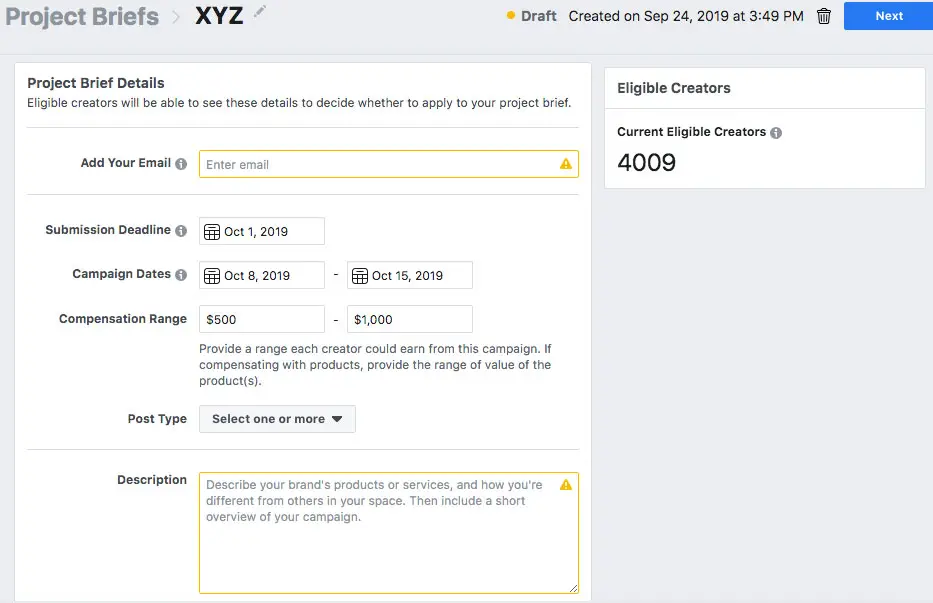The width and height of the screenshot is (933, 603).
Task: Click the info icon beside Campaign Dates
Action: pos(181,274)
